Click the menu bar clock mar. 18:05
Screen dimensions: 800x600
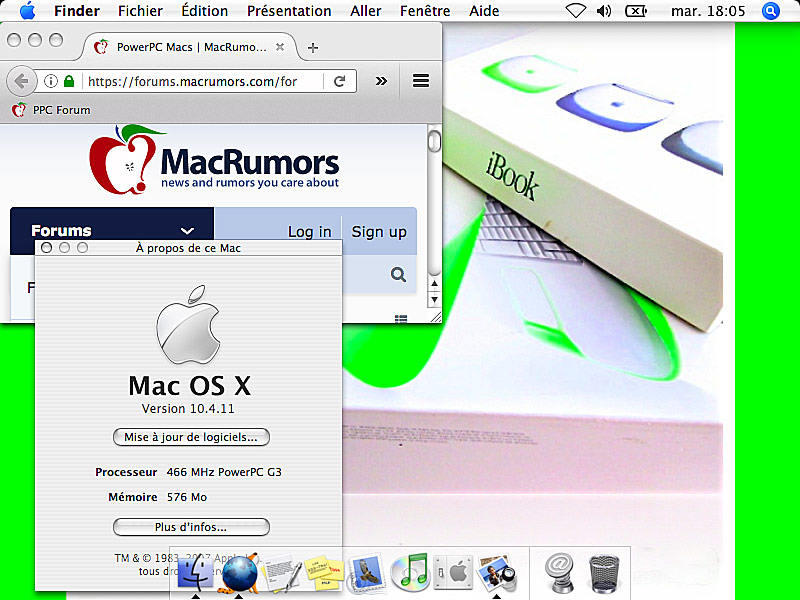(x=708, y=11)
